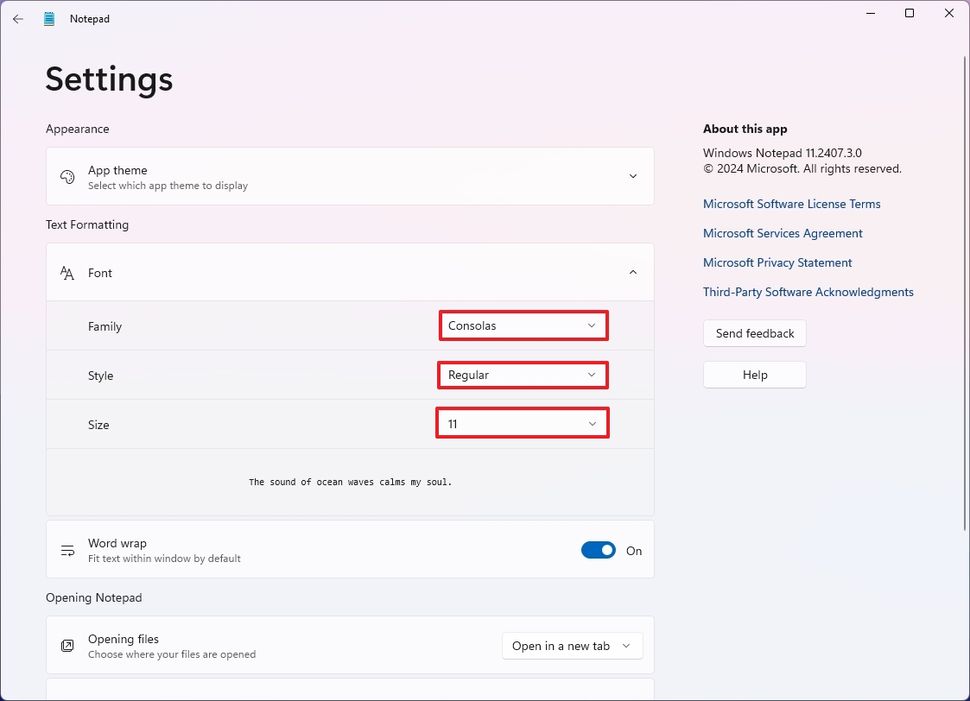970x701 pixels.
Task: Click the Send feedback button
Action: (754, 333)
